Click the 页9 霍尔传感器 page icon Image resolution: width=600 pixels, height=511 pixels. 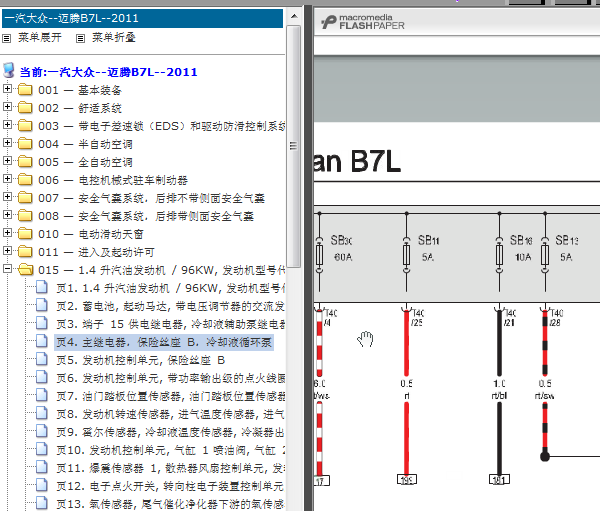(x=42, y=431)
